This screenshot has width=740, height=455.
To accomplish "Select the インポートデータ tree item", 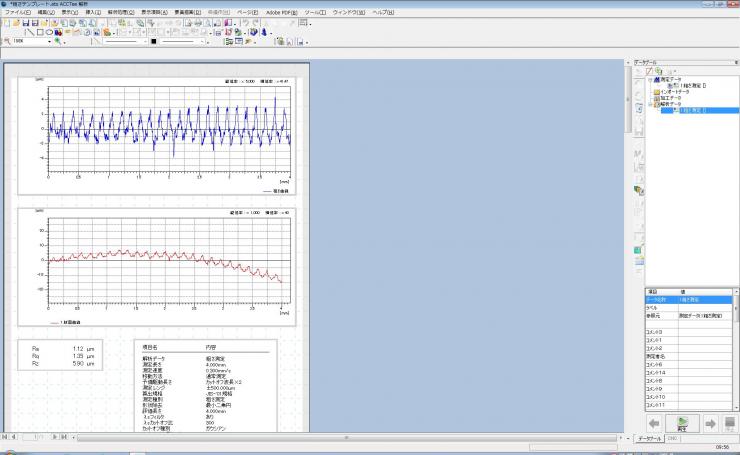I will pos(674,92).
